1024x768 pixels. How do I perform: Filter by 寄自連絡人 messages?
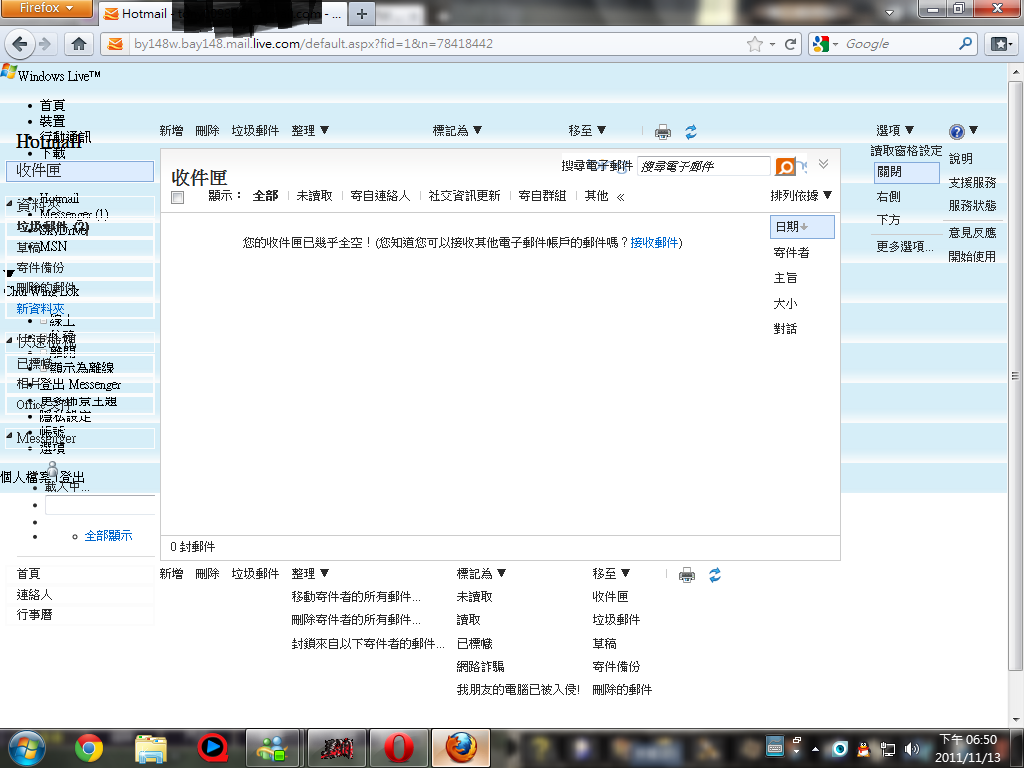click(380, 196)
